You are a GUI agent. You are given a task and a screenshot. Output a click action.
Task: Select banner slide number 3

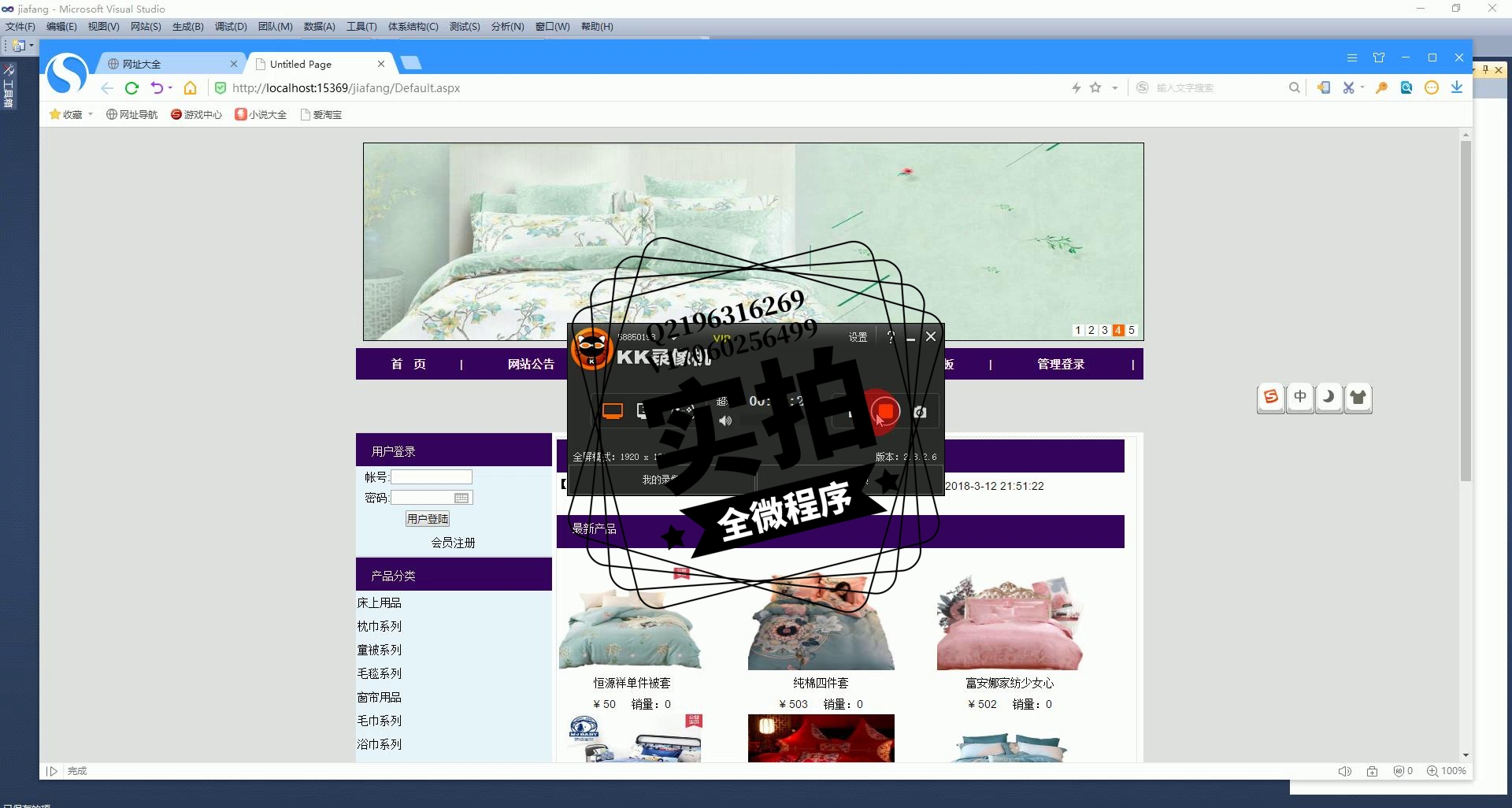(x=1104, y=330)
